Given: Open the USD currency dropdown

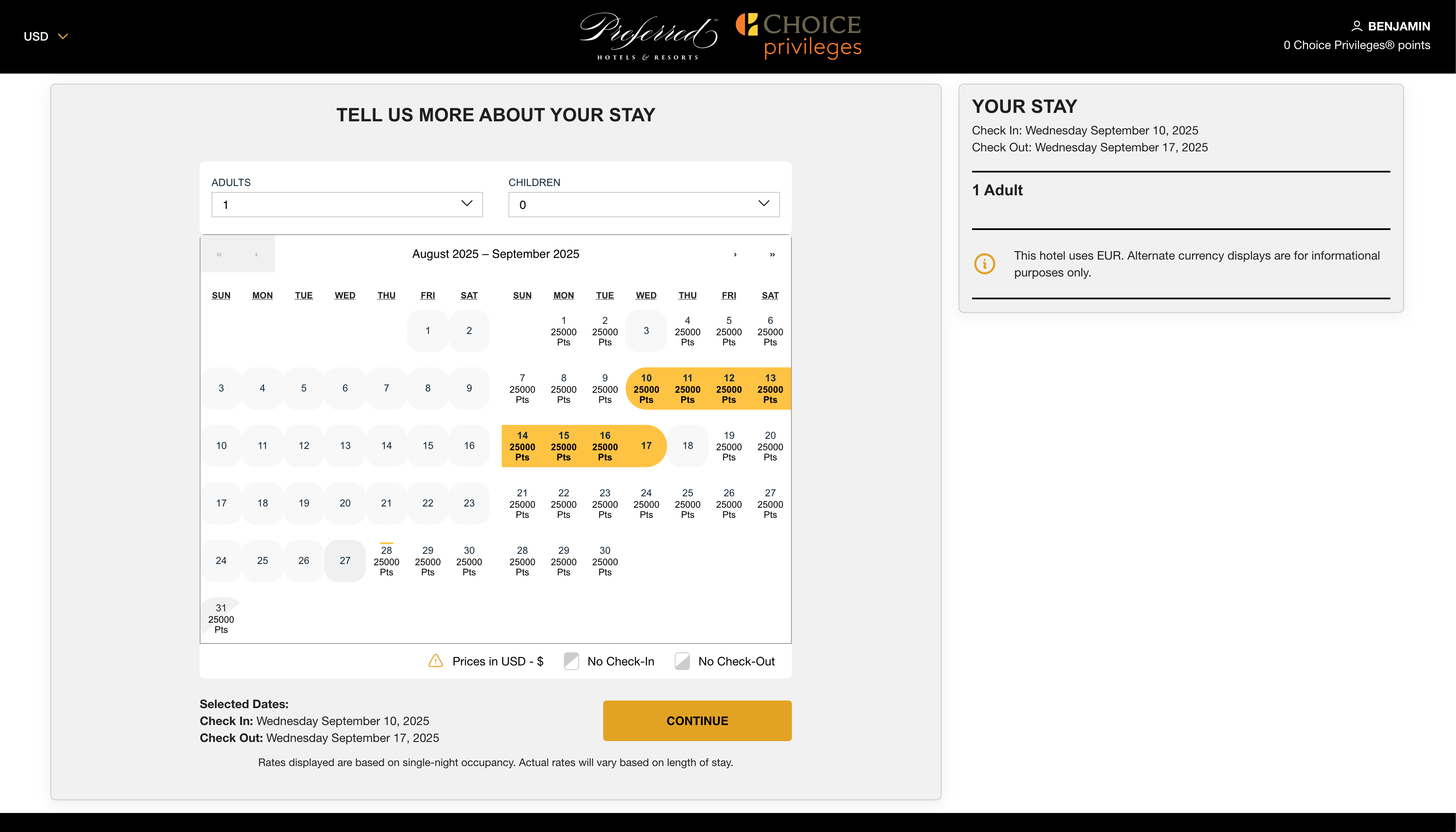Looking at the screenshot, I should [46, 37].
